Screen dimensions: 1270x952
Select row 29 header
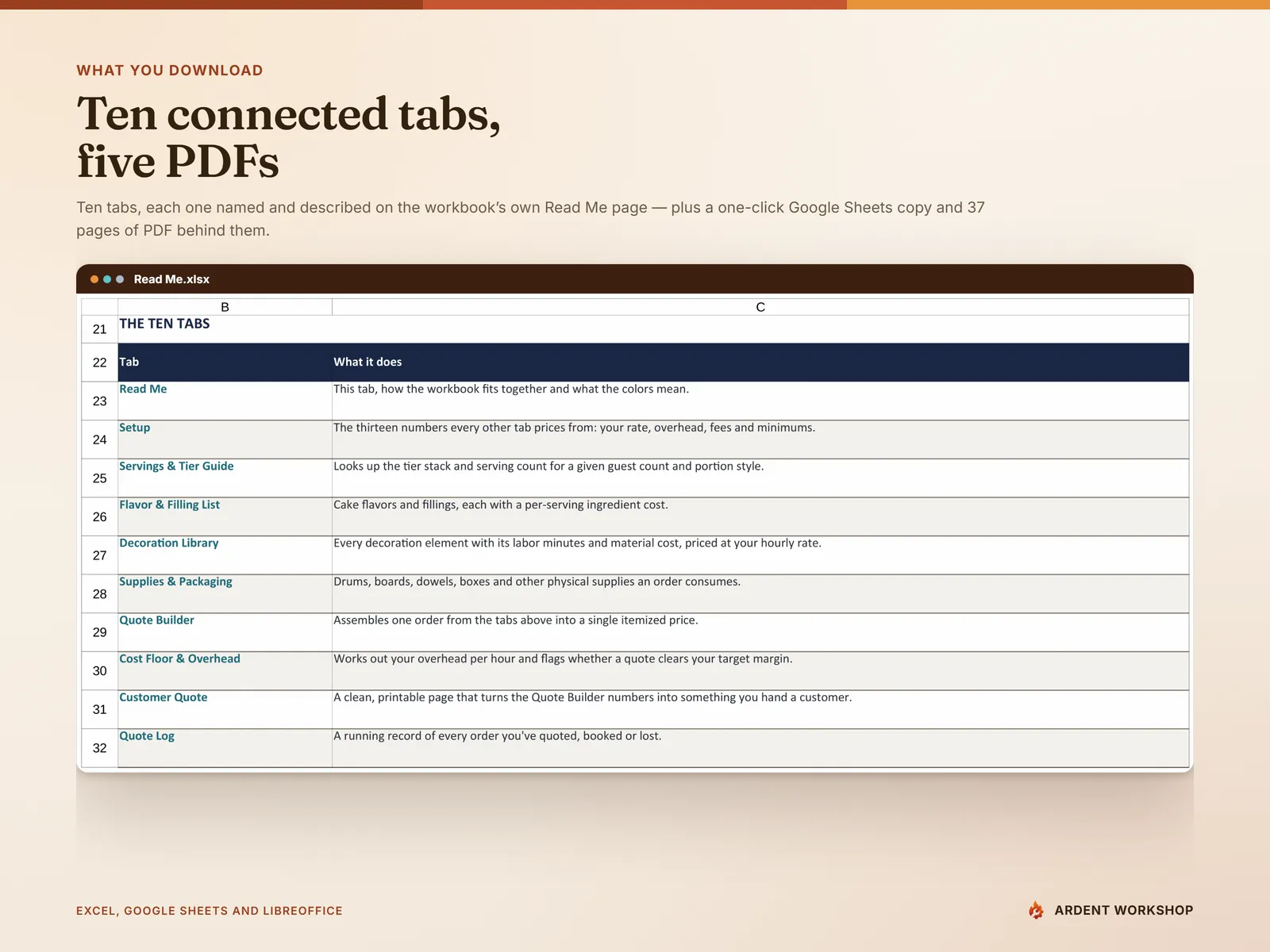coord(99,632)
